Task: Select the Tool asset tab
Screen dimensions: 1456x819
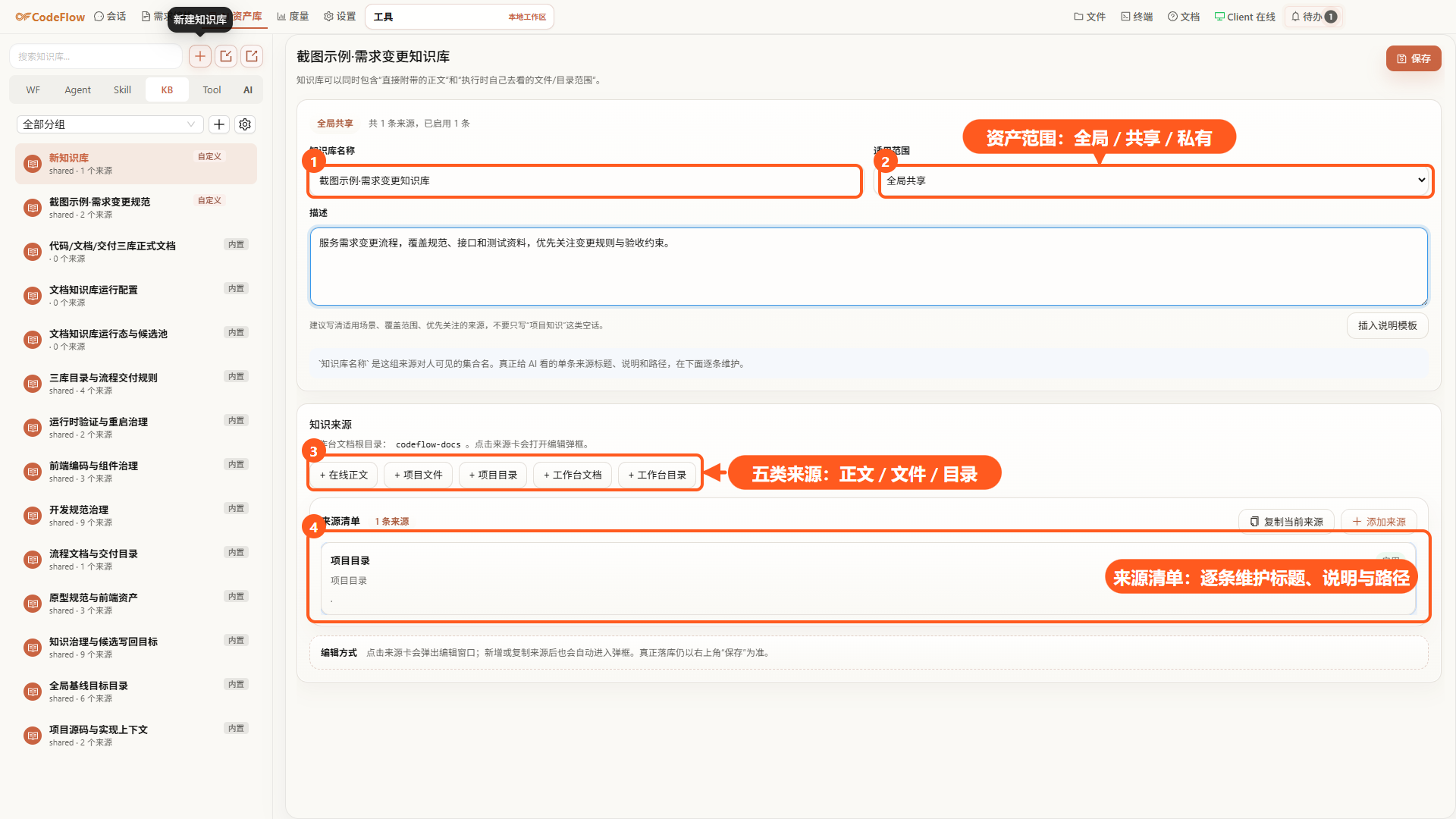Action: 212,89
